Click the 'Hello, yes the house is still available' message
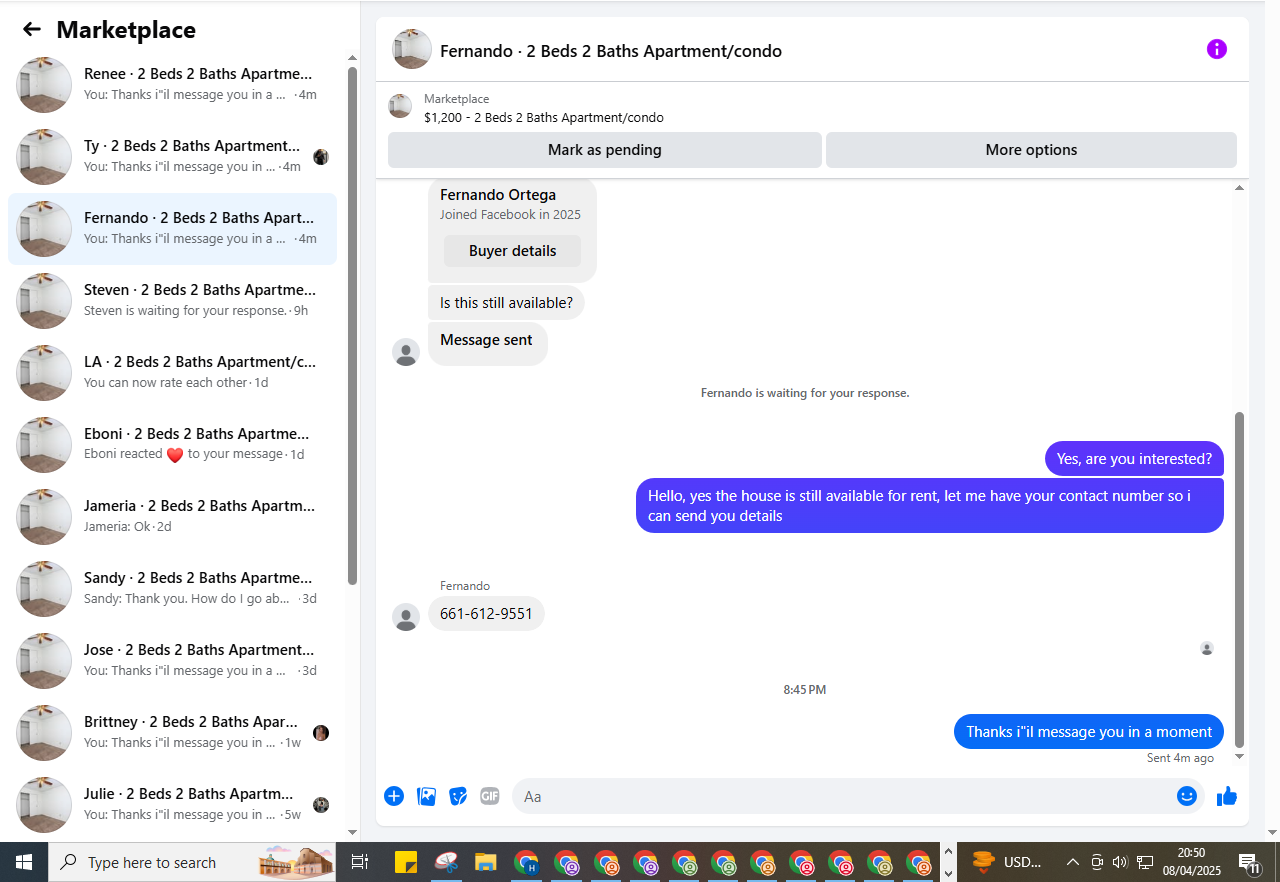 (x=930, y=506)
